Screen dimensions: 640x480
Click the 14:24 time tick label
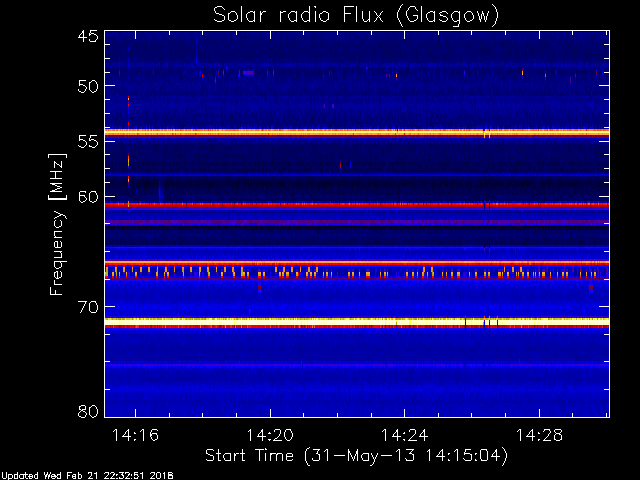click(404, 435)
